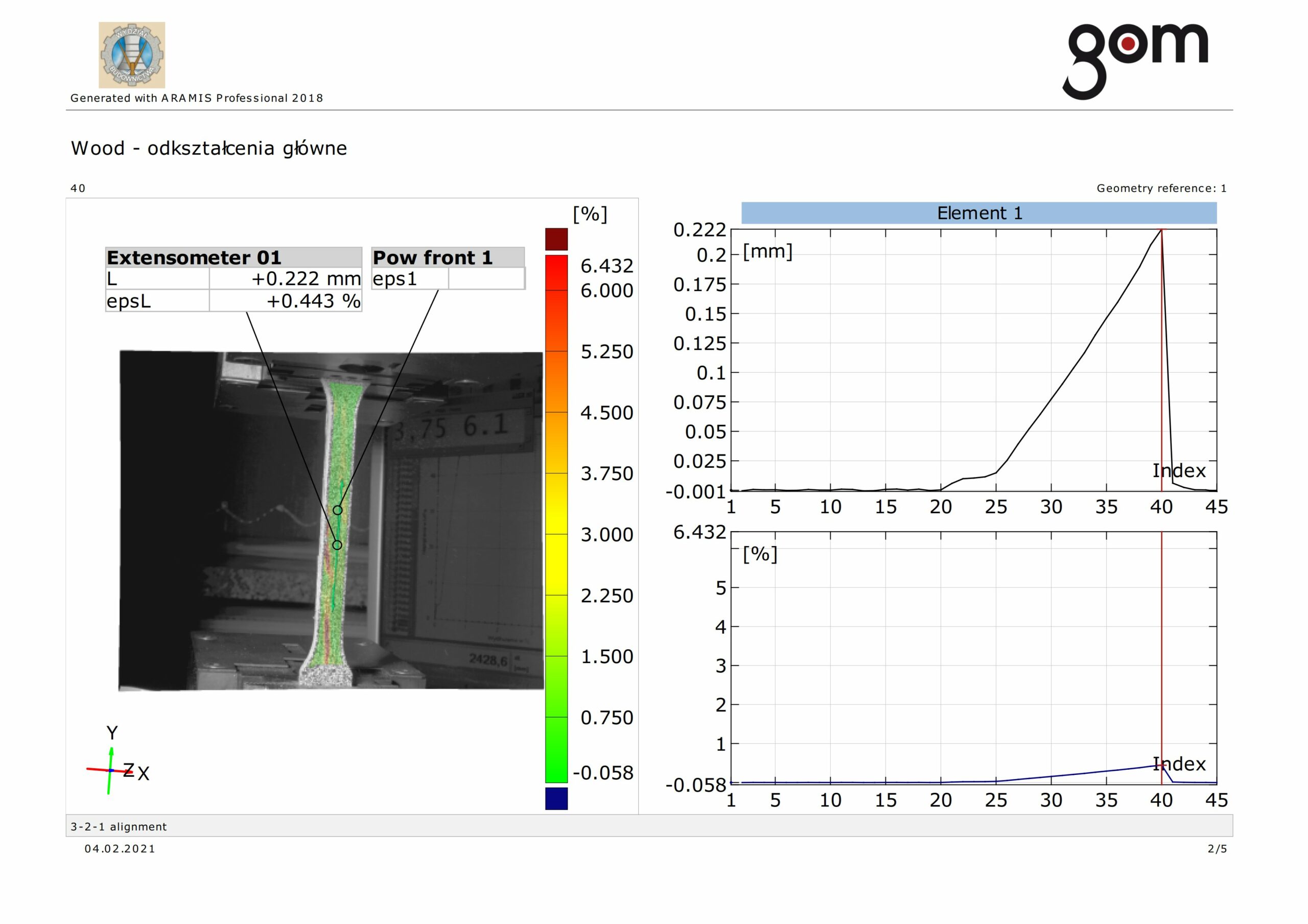Click the title Wood - odkształcenia główne
Viewport: 1308px width, 924px height.
click(209, 148)
